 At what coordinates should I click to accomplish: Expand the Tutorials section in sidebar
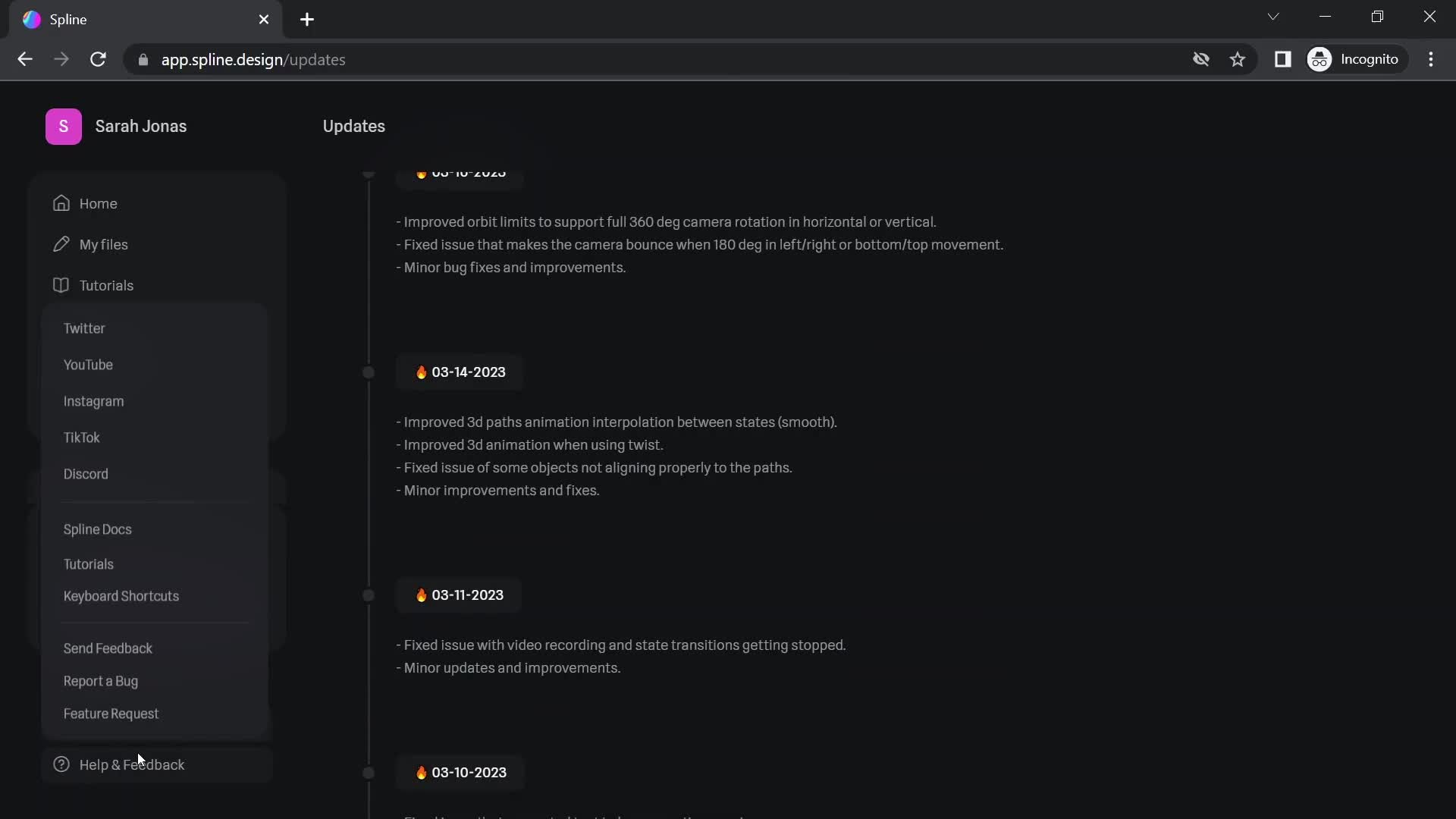point(105,284)
